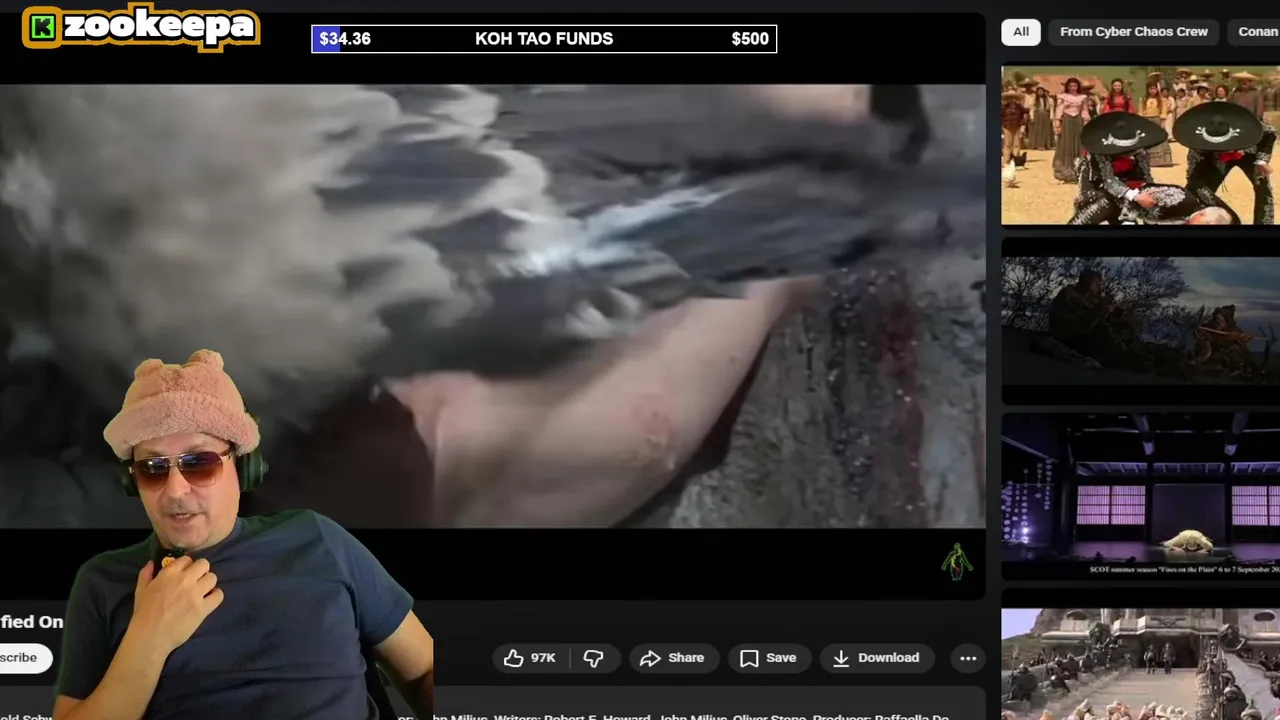Click the thumbs-up like icon
This screenshot has width=1280, height=720.
[x=513, y=657]
